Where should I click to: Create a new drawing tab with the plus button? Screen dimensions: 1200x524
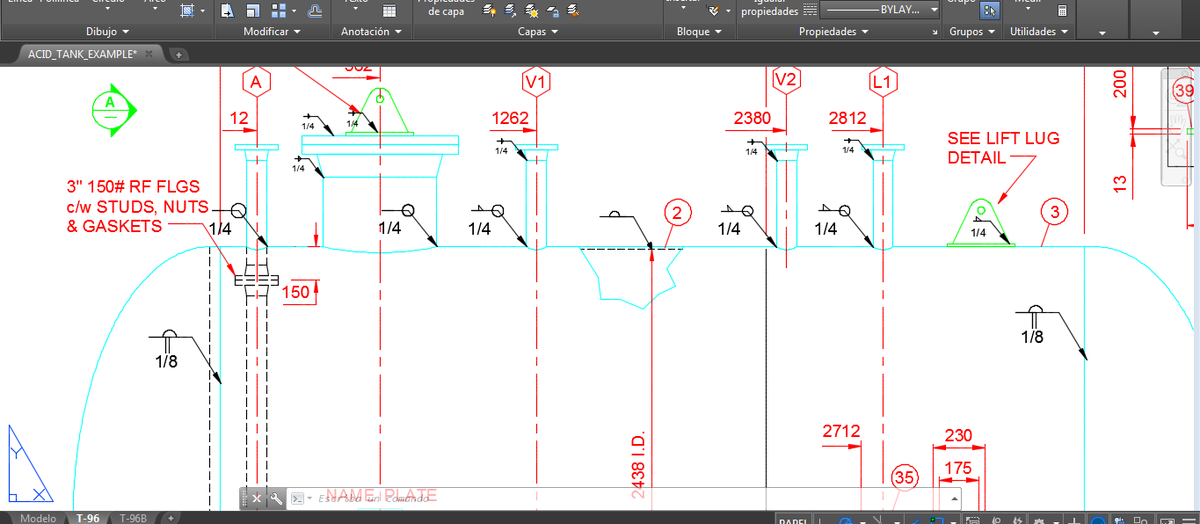[x=178, y=55]
